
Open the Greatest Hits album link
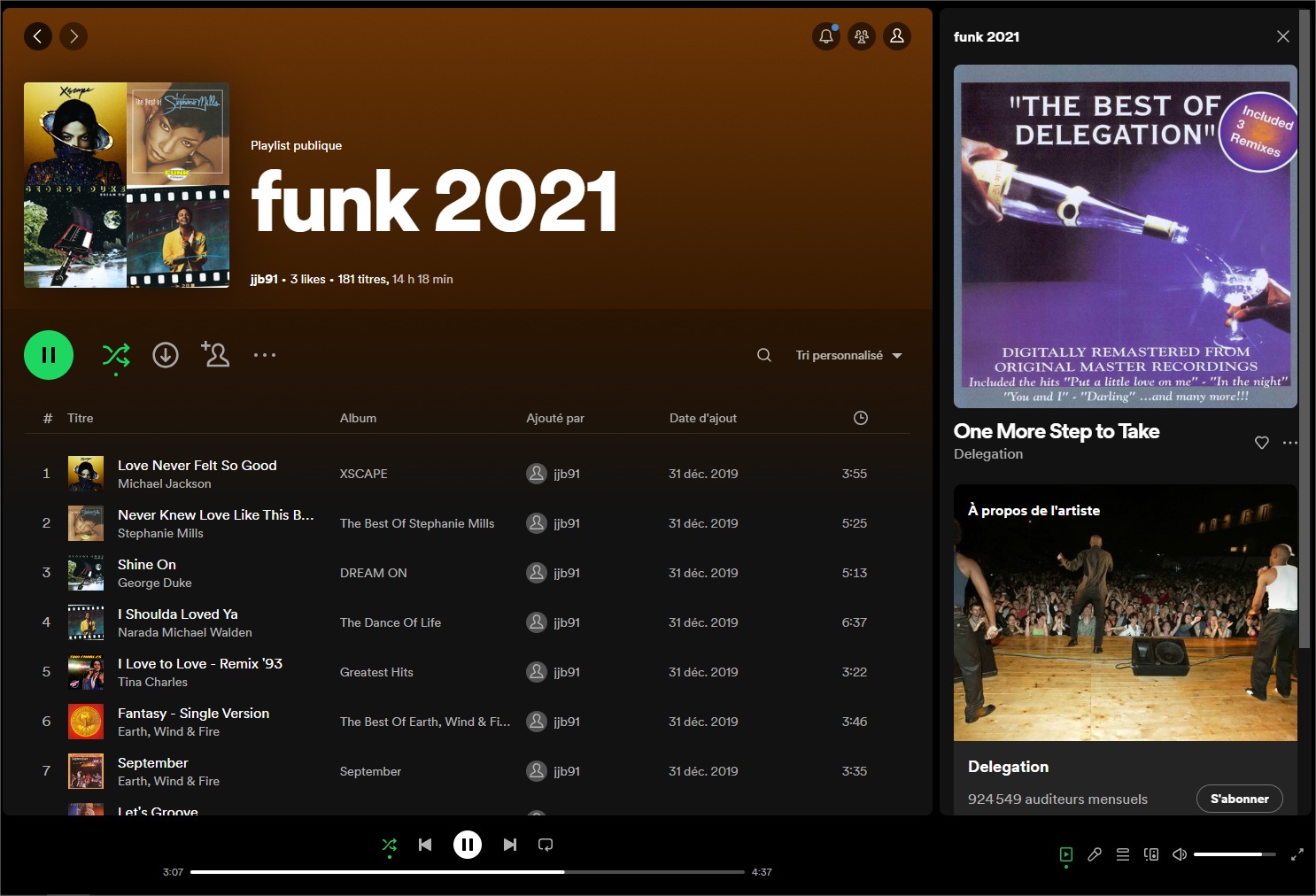coord(376,672)
